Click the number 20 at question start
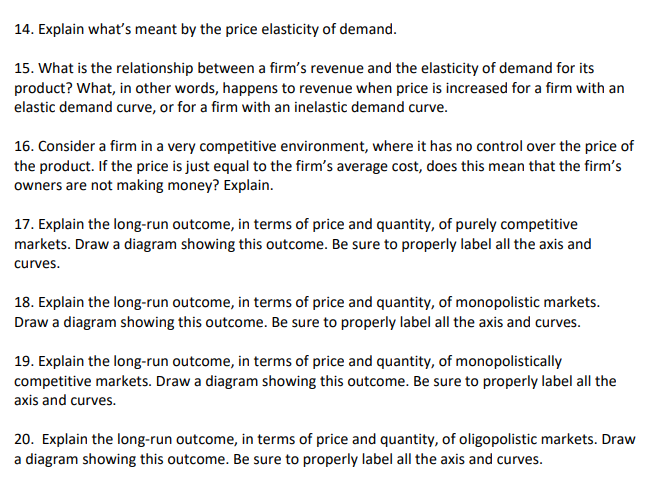 [23, 439]
